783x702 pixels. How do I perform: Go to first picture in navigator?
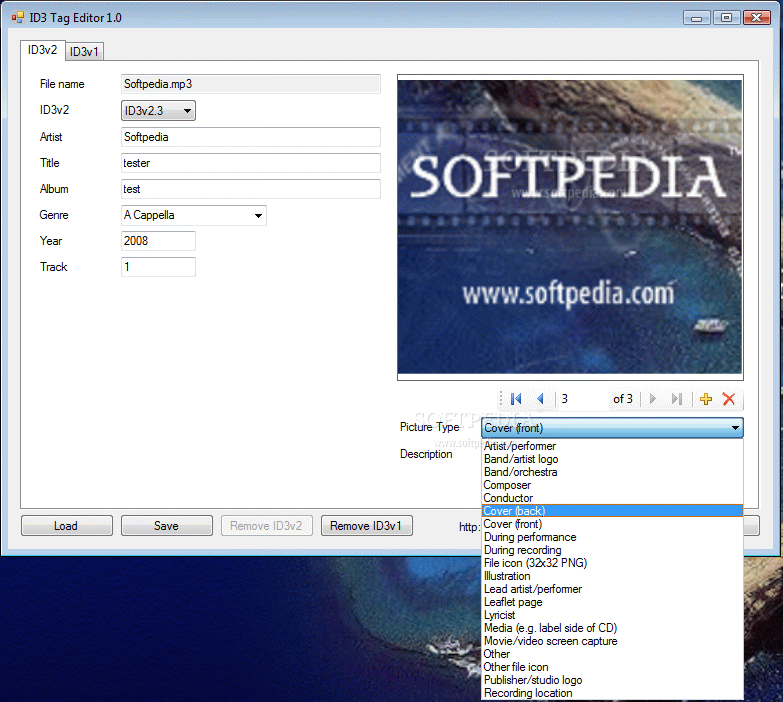[516, 399]
